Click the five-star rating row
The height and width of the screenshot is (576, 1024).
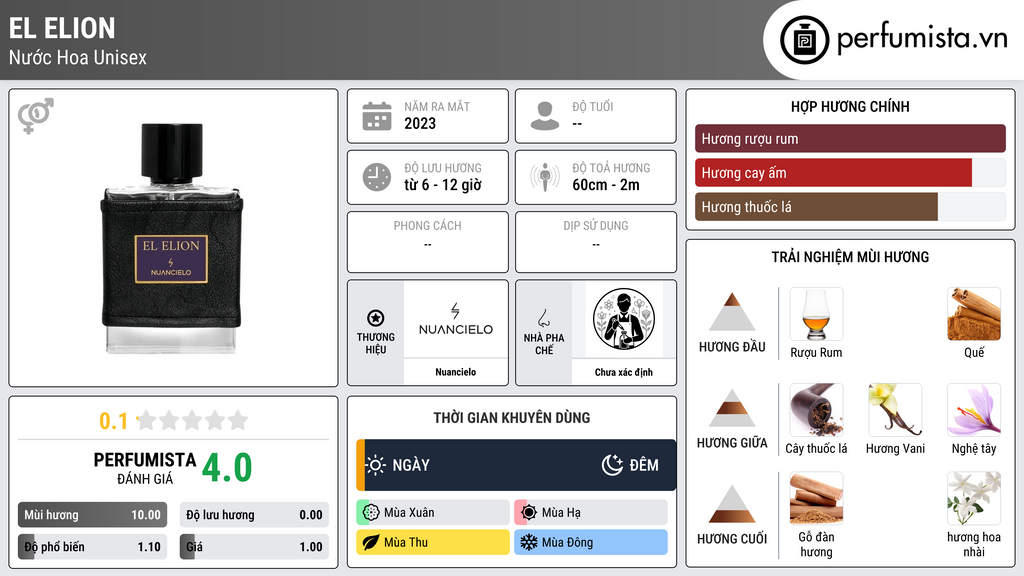click(x=192, y=420)
